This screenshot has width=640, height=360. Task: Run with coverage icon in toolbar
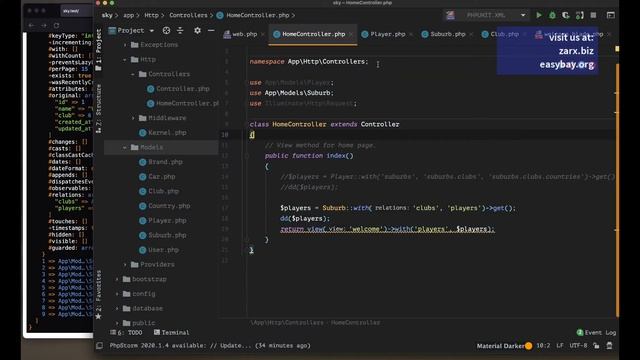tap(566, 15)
